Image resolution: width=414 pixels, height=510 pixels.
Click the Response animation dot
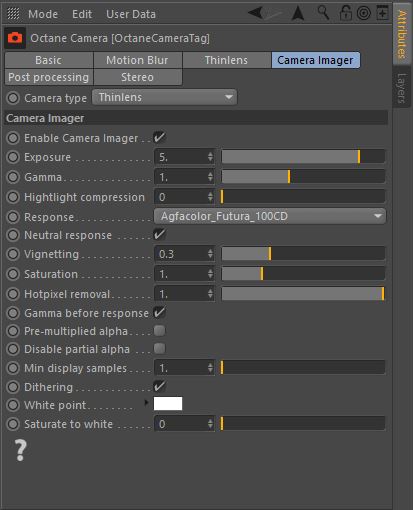13,217
